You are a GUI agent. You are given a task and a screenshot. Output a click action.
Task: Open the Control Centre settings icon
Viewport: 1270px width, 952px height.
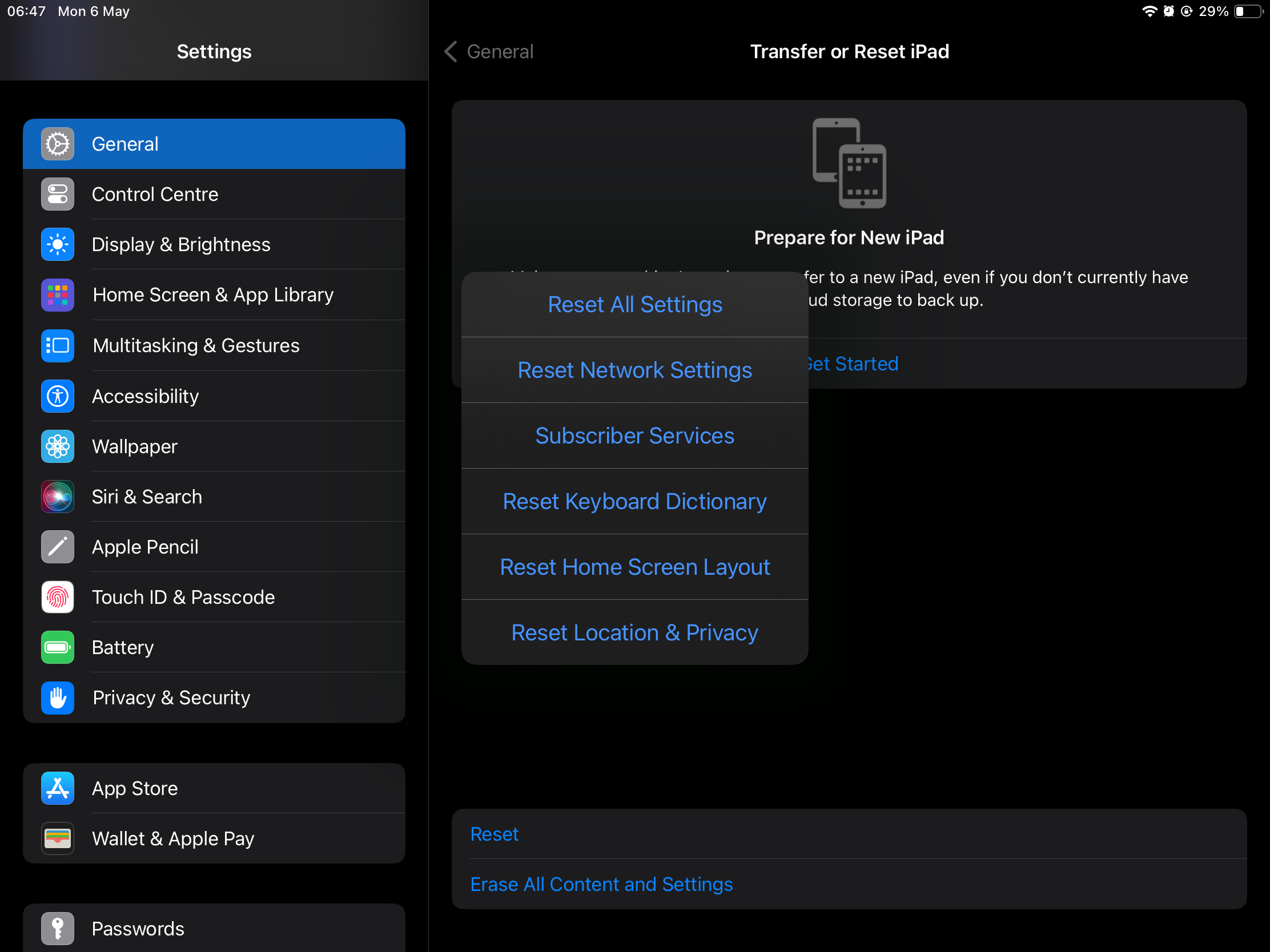click(58, 194)
